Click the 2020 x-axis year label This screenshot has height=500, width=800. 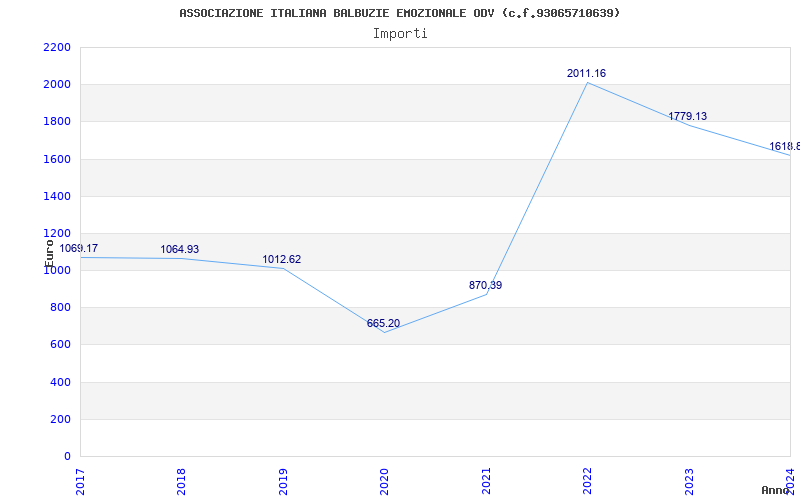pyautogui.click(x=385, y=482)
